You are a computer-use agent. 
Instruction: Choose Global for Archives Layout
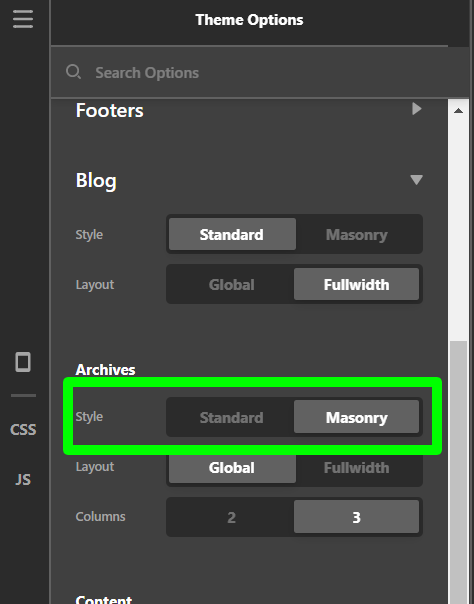232,468
